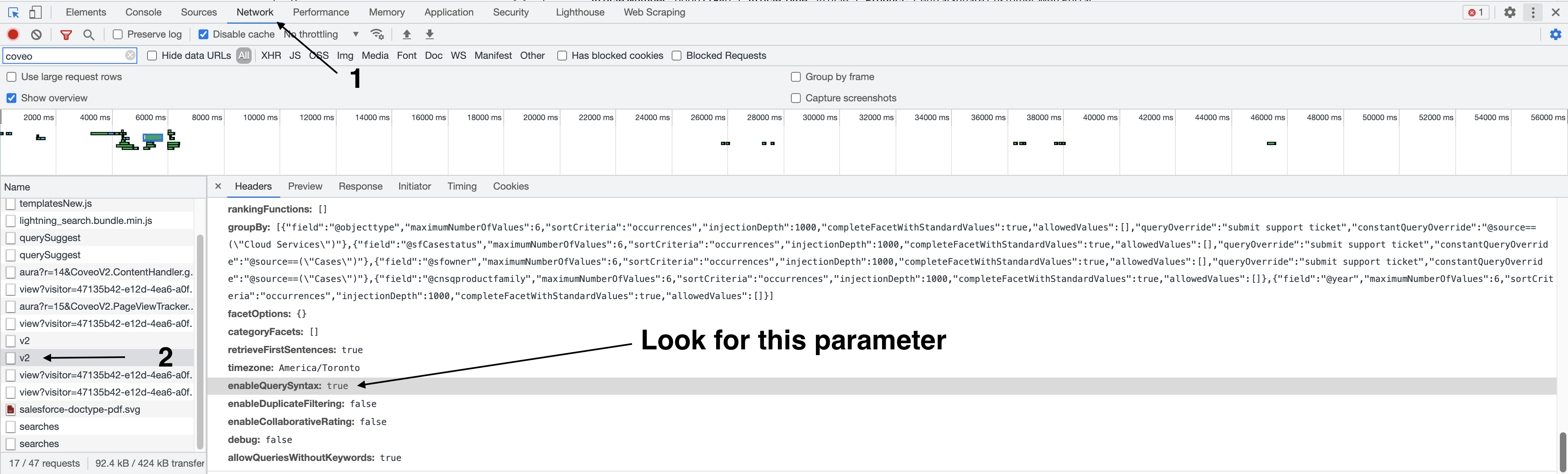Toggle the device toolbar icon

(x=35, y=11)
